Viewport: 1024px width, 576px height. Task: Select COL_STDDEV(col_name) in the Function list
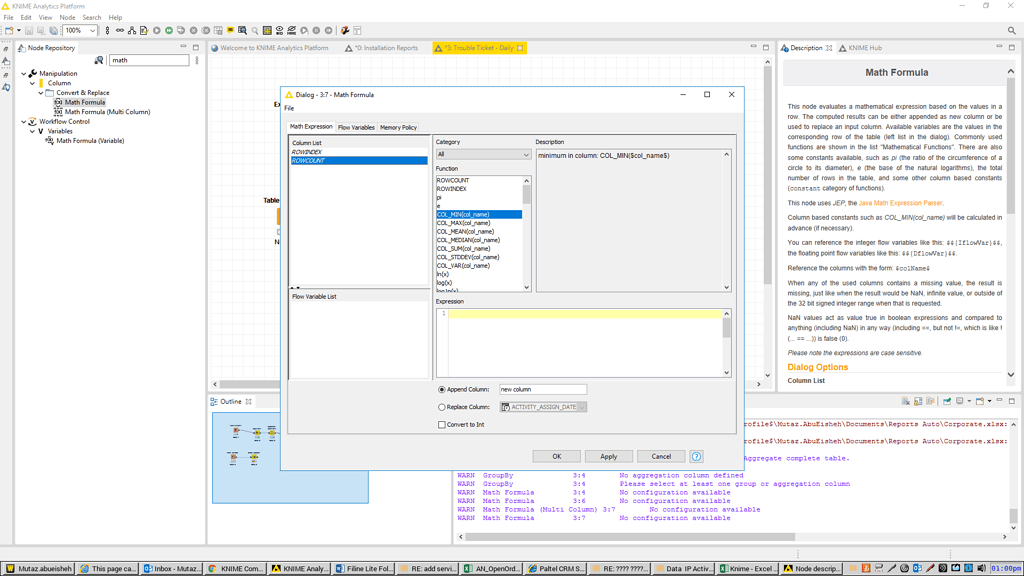479,257
